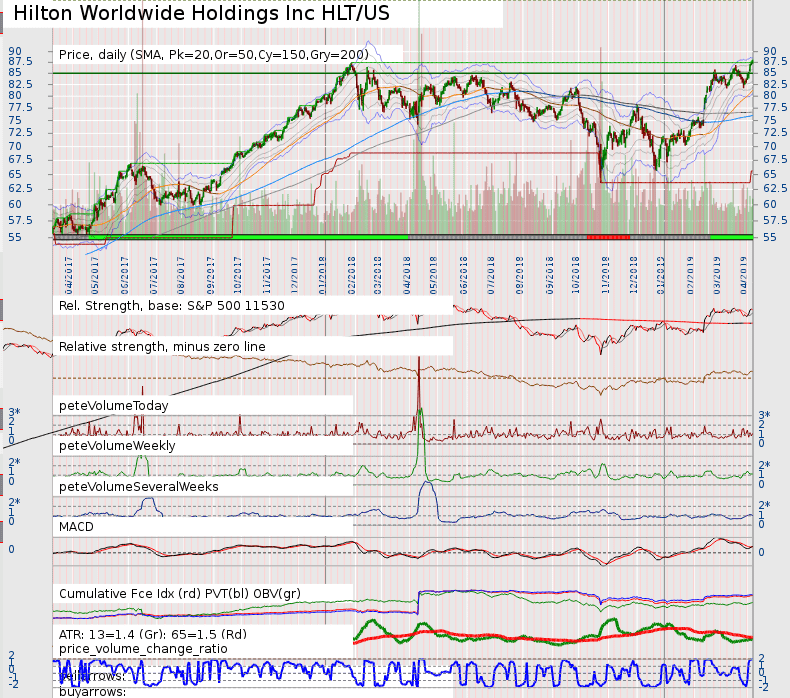Click the 08/2018 date label
Image resolution: width=790 pixels, height=698 pixels.
tap(520, 276)
